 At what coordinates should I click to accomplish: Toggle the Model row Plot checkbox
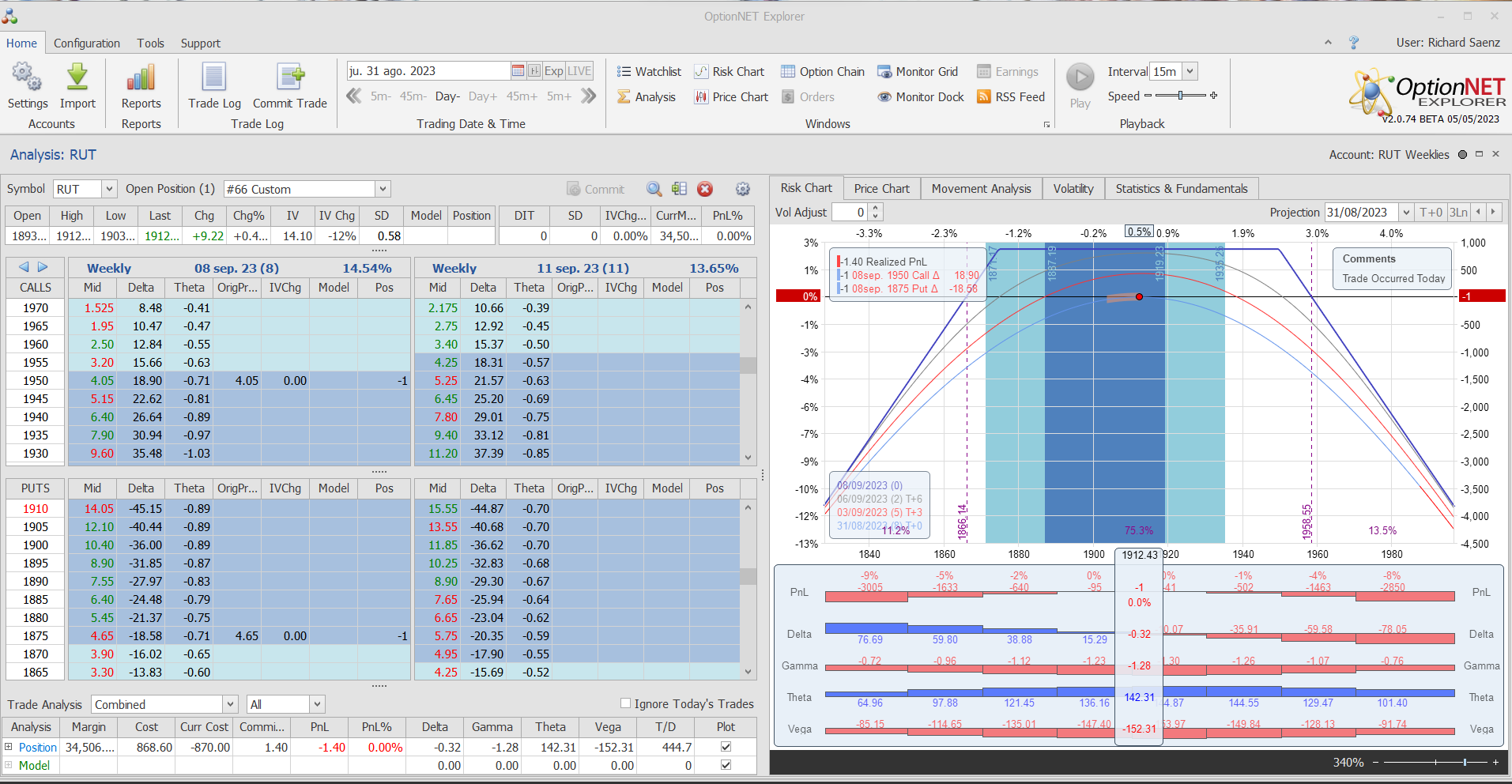(726, 765)
